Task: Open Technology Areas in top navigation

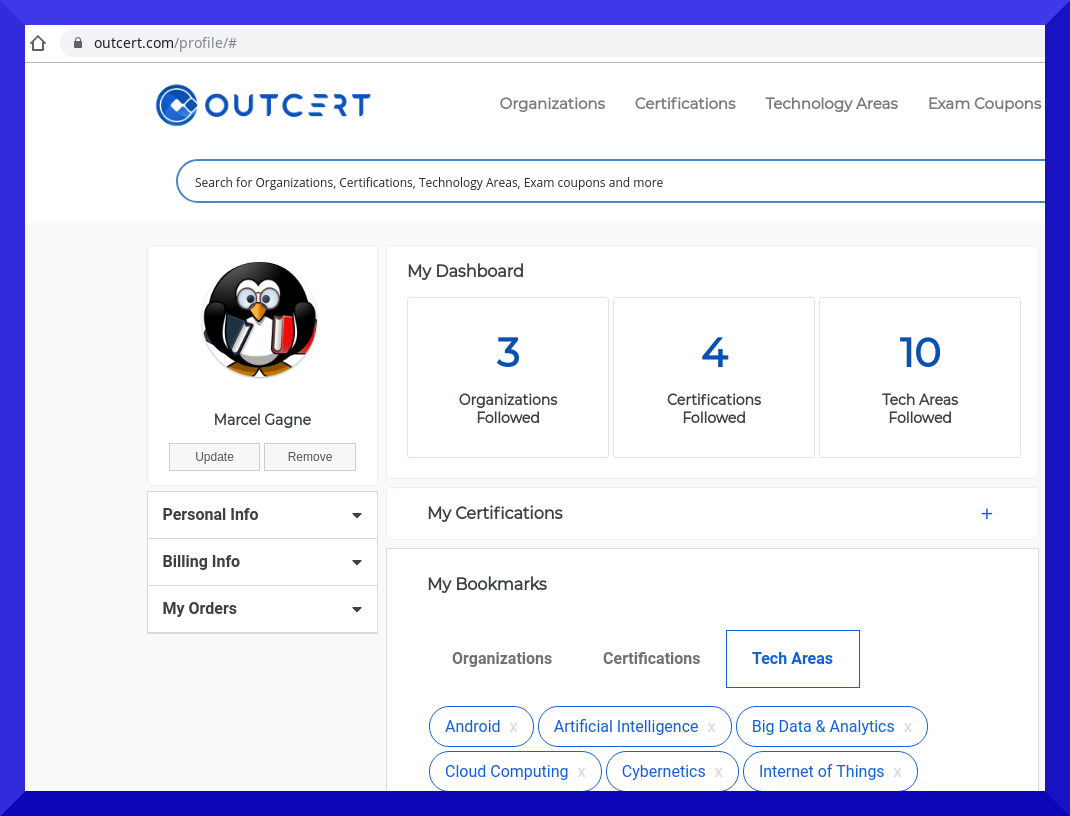Action: click(831, 104)
